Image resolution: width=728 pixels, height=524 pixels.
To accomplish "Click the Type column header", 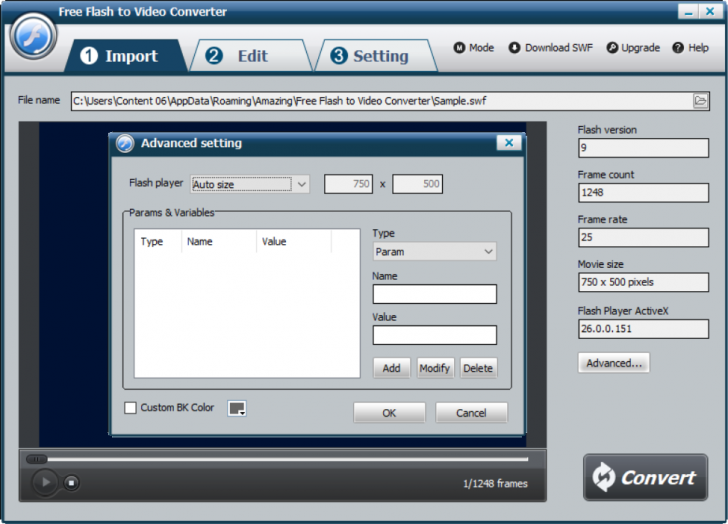I will 157,241.
